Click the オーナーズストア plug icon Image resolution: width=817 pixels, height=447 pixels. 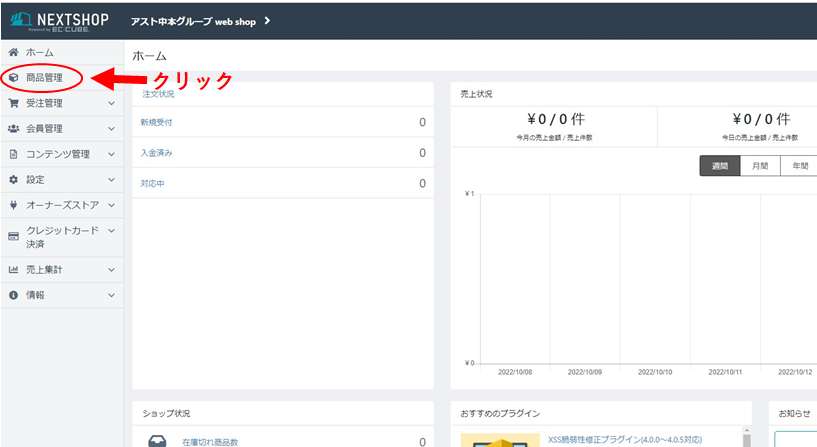click(13, 205)
